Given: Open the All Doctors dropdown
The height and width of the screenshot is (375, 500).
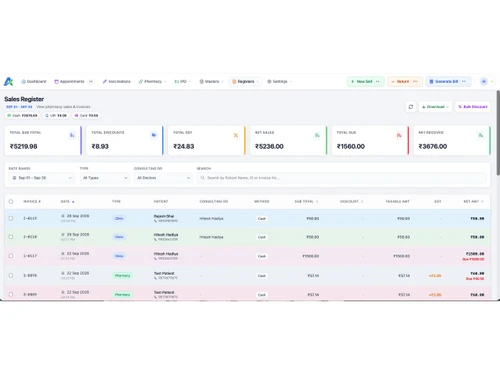Looking at the screenshot, I should point(163,178).
